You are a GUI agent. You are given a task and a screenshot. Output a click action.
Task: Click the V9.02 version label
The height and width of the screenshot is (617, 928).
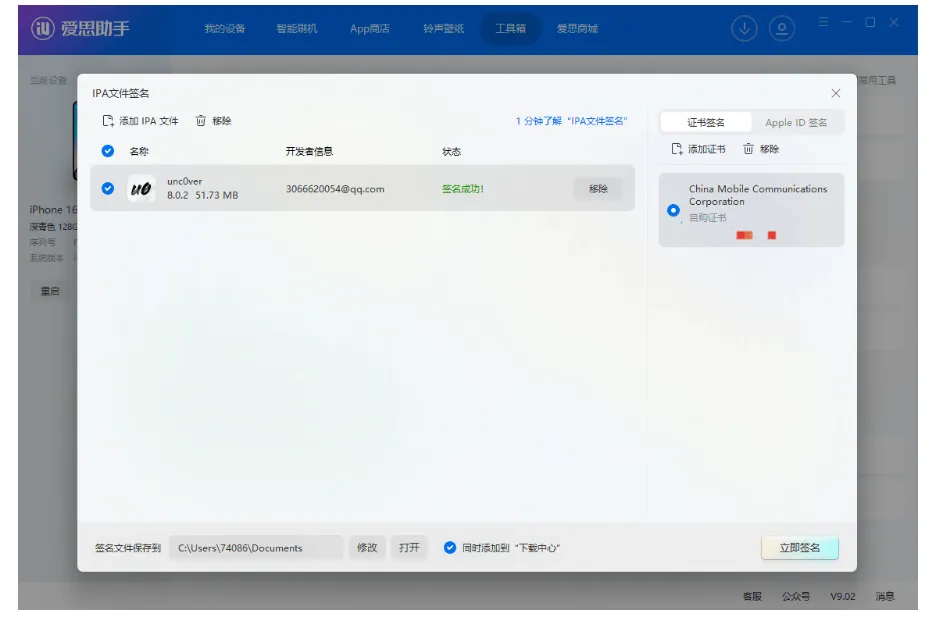pyautogui.click(x=843, y=596)
